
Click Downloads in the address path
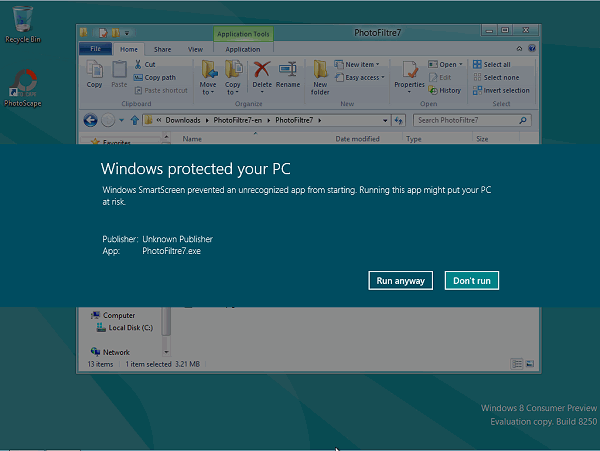[x=183, y=120]
